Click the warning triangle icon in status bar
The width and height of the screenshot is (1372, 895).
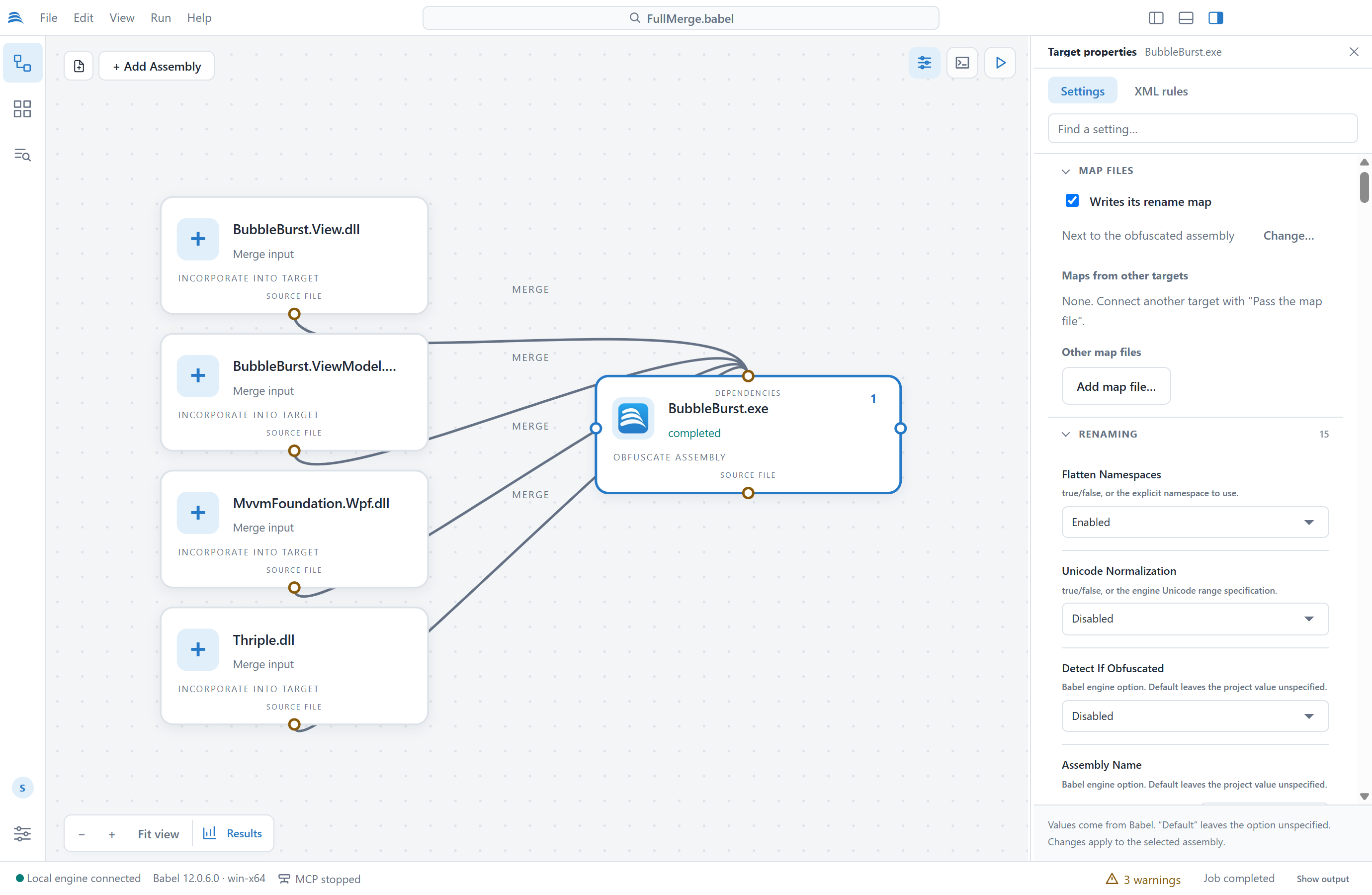click(x=1112, y=879)
